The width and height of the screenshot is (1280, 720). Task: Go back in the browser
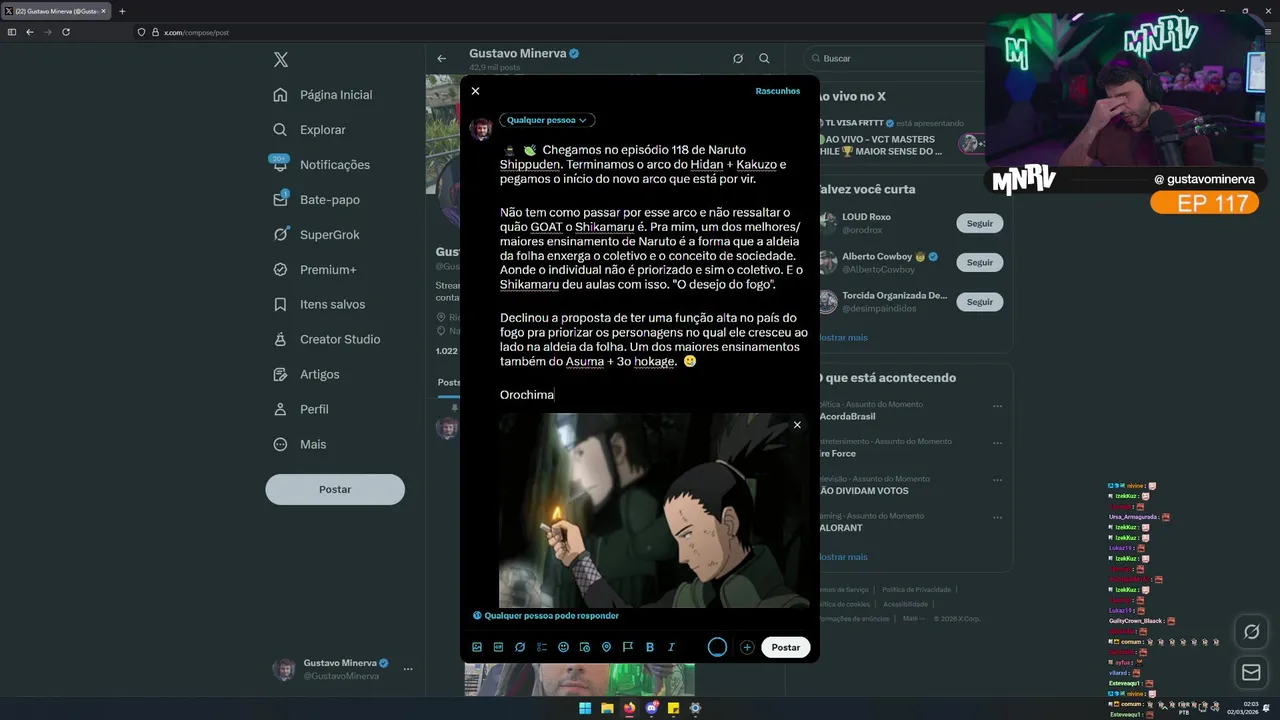tap(30, 32)
